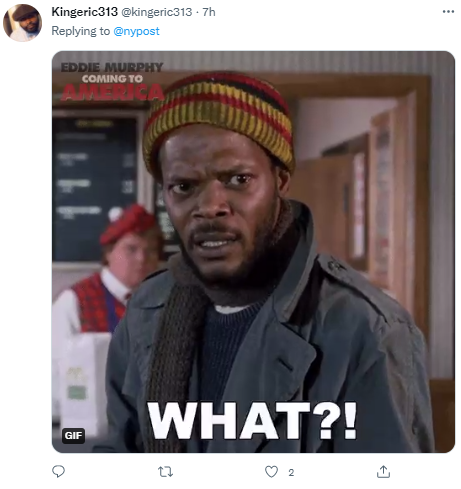Click the reply speech bubble icon
461x489 pixels.
coord(59,471)
